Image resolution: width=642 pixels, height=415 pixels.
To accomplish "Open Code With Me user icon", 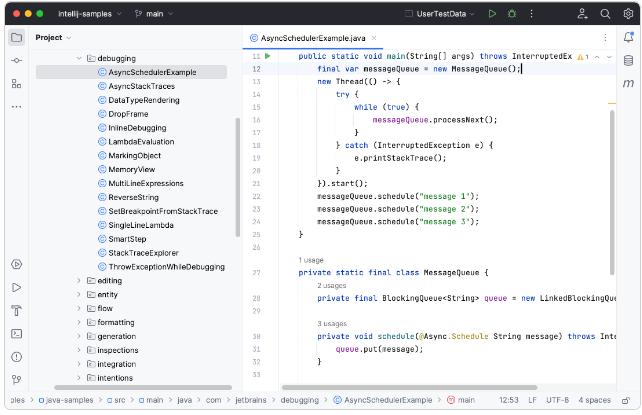I will click(x=582, y=14).
